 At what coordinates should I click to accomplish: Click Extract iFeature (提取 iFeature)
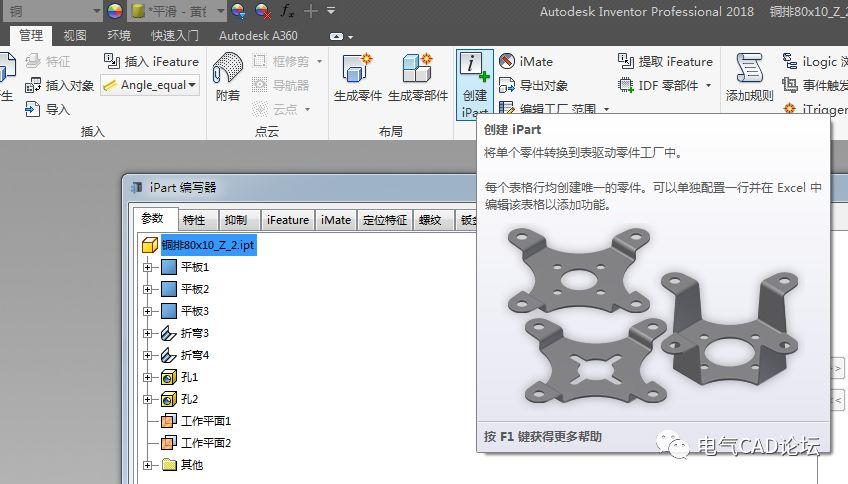pos(665,62)
